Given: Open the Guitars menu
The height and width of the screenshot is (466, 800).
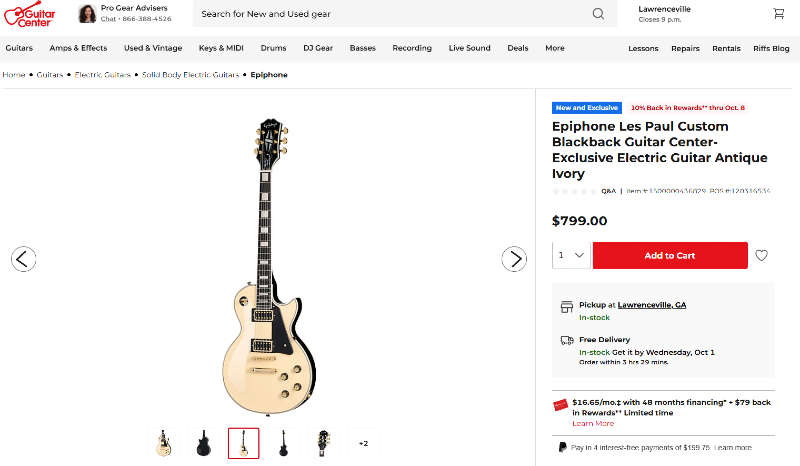Looking at the screenshot, I should pos(19,48).
